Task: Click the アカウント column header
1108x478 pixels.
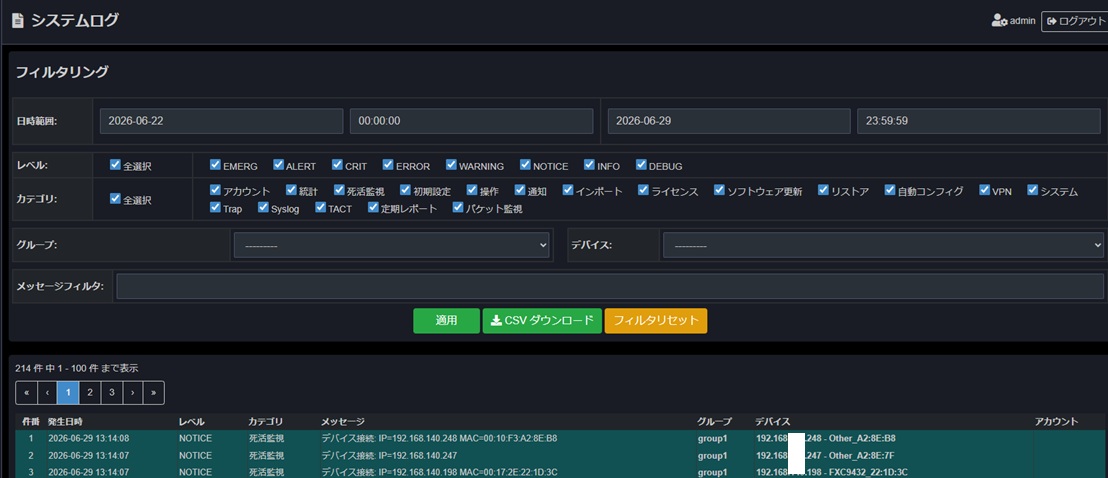Action: pyautogui.click(x=1056, y=421)
